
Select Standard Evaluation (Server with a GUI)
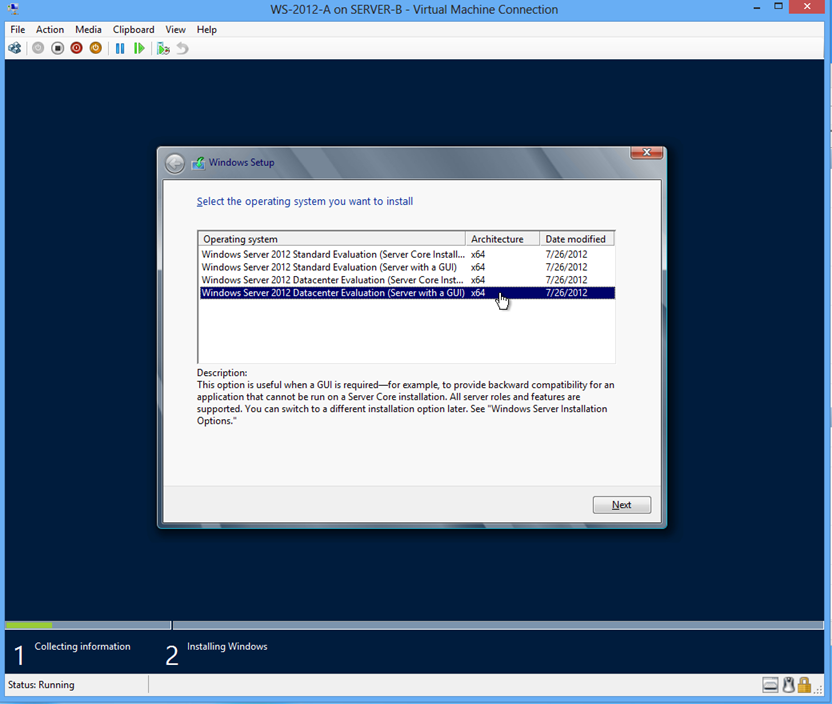pyautogui.click(x=407, y=267)
